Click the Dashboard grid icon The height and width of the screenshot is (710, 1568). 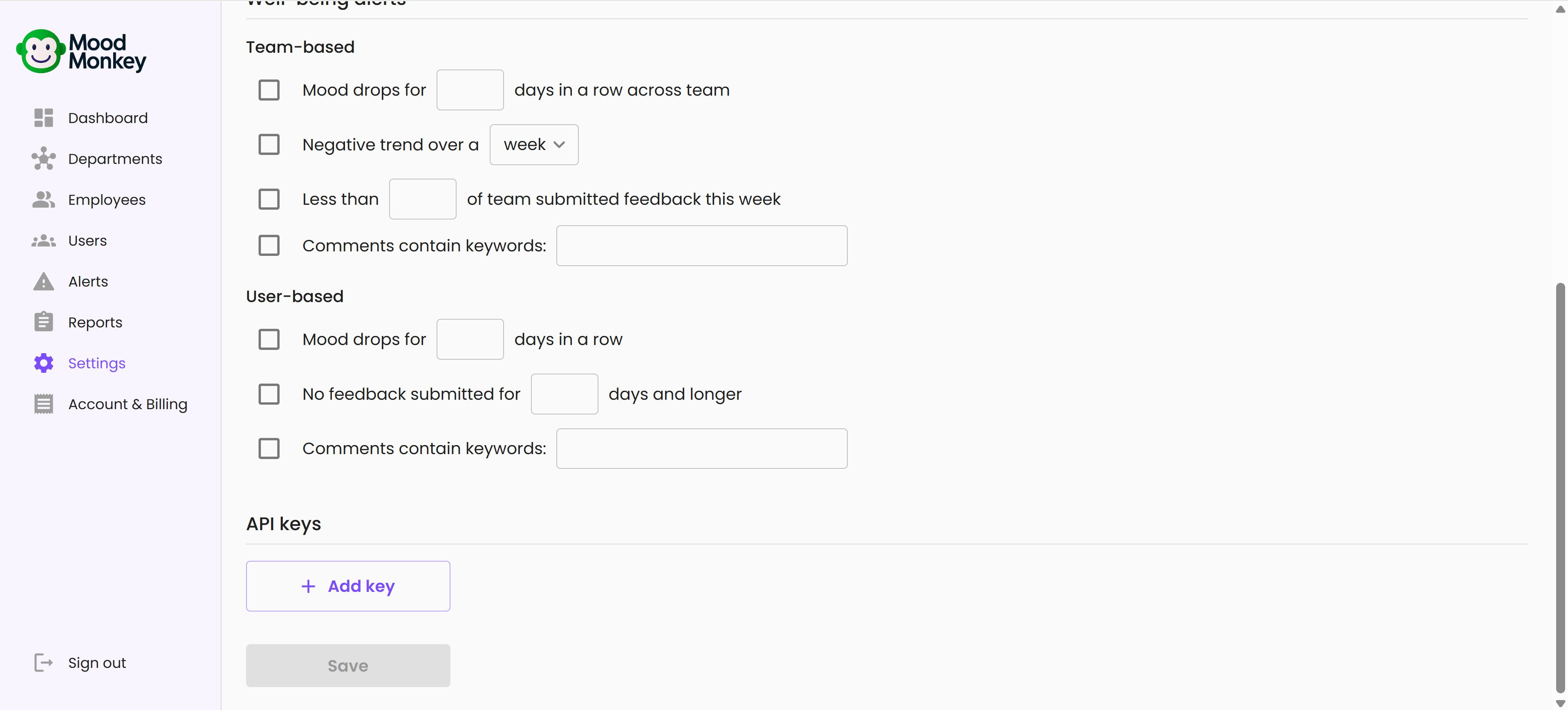[43, 118]
